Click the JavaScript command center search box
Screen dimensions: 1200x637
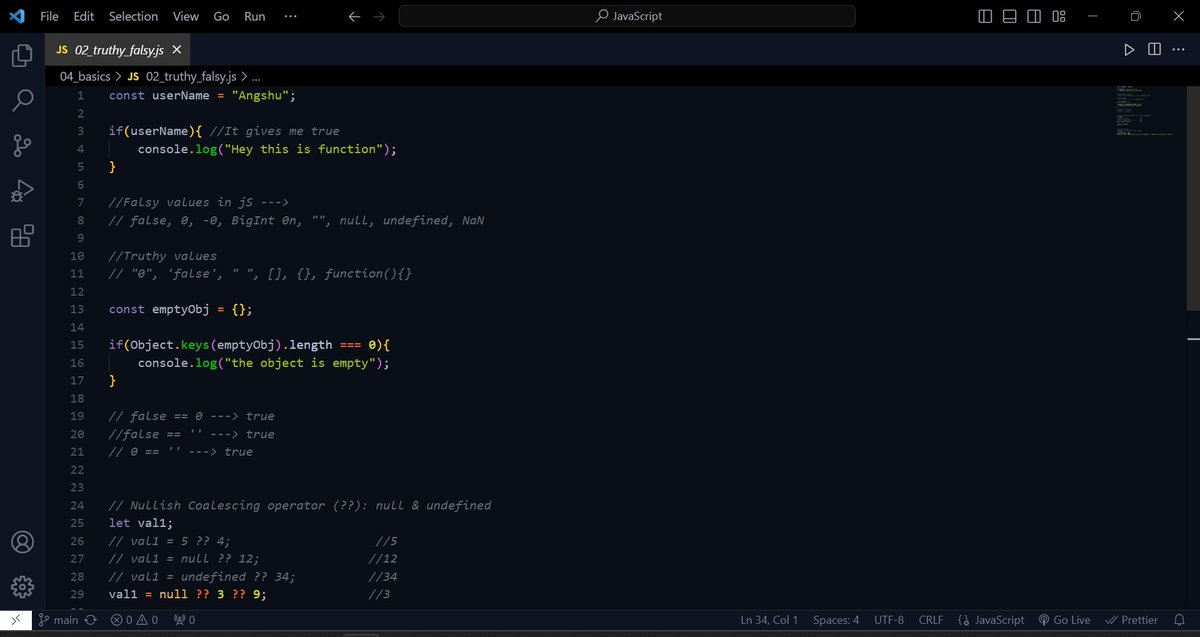click(x=627, y=16)
